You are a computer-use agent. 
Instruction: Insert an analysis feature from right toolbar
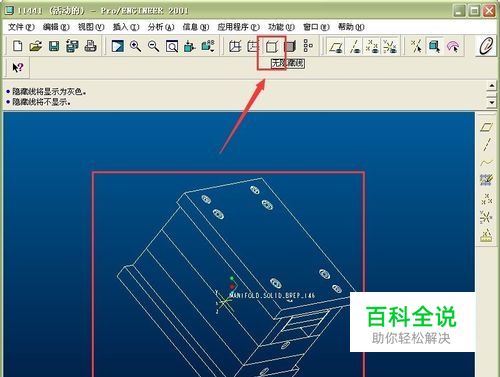tap(487, 235)
